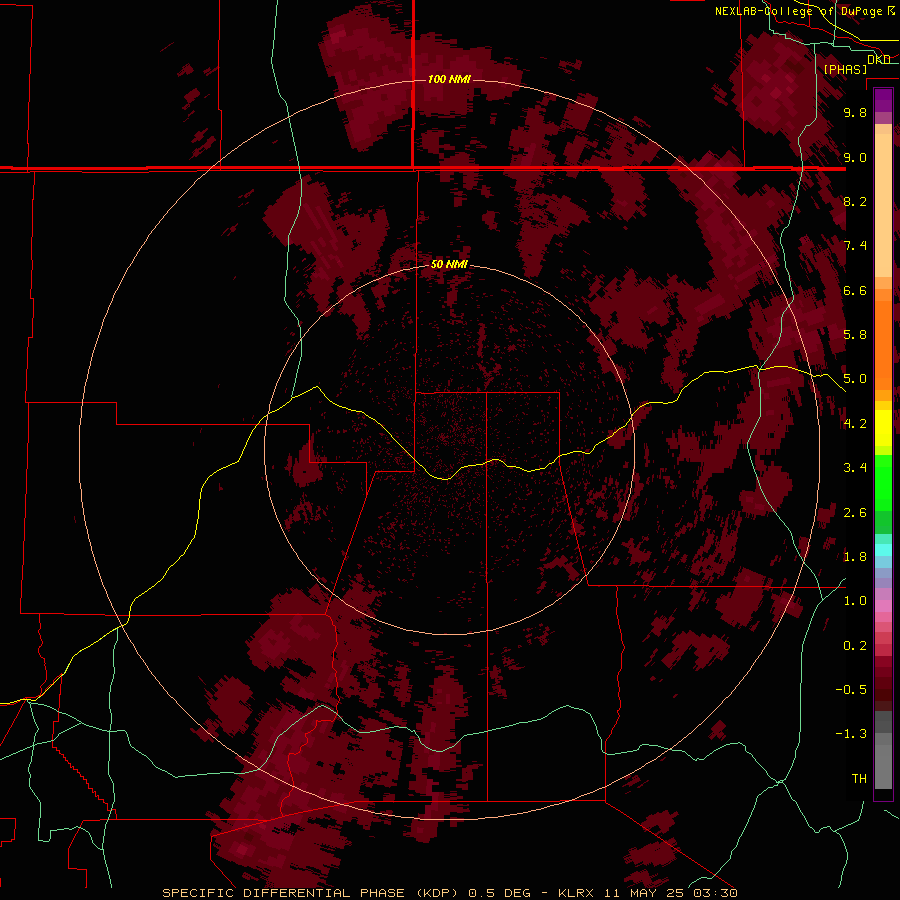Click the 1.8 scale value
Viewport: 900px width, 900px height.
click(x=855, y=557)
